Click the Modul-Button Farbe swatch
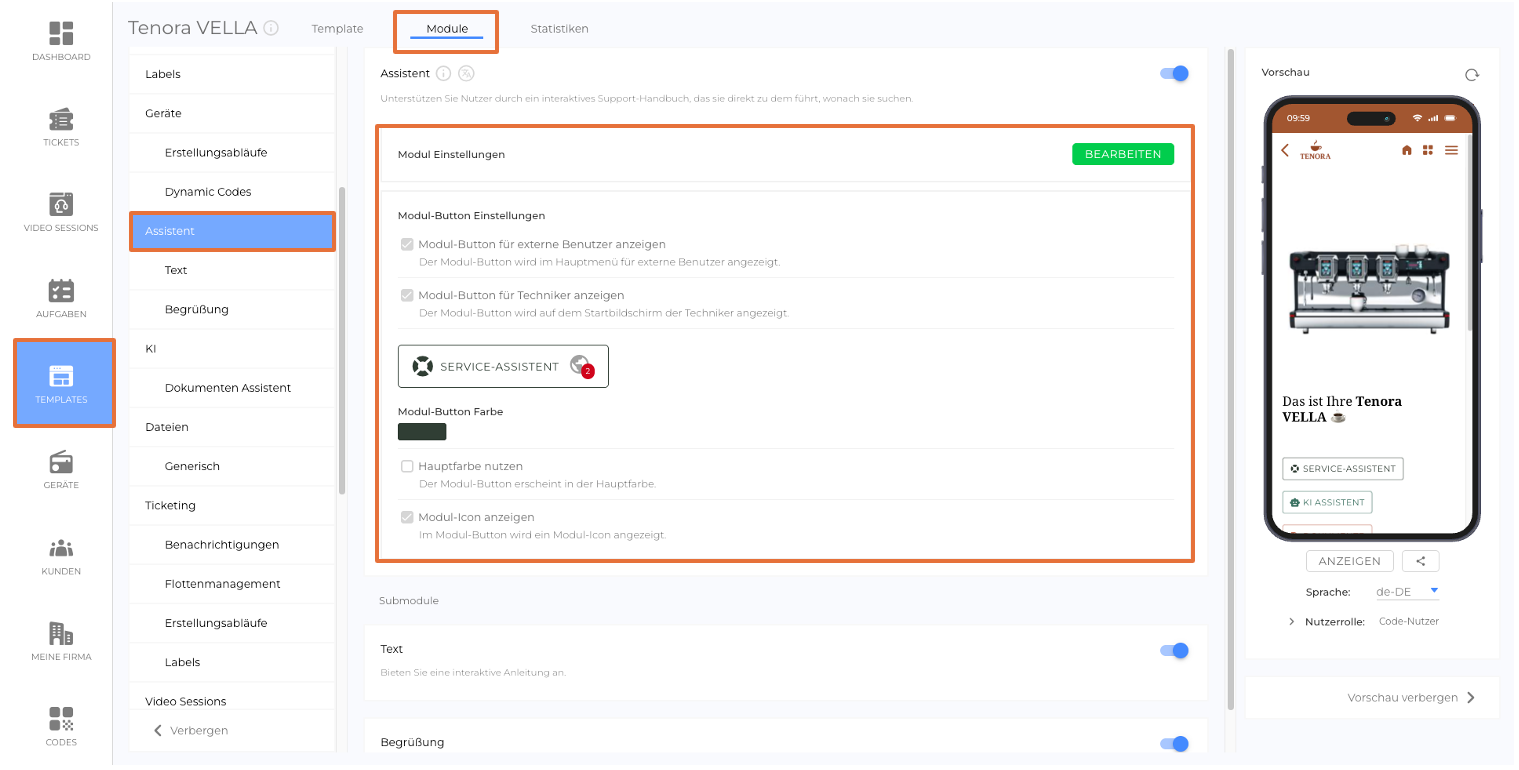Image resolution: width=1519 pixels, height=770 pixels. [x=422, y=432]
